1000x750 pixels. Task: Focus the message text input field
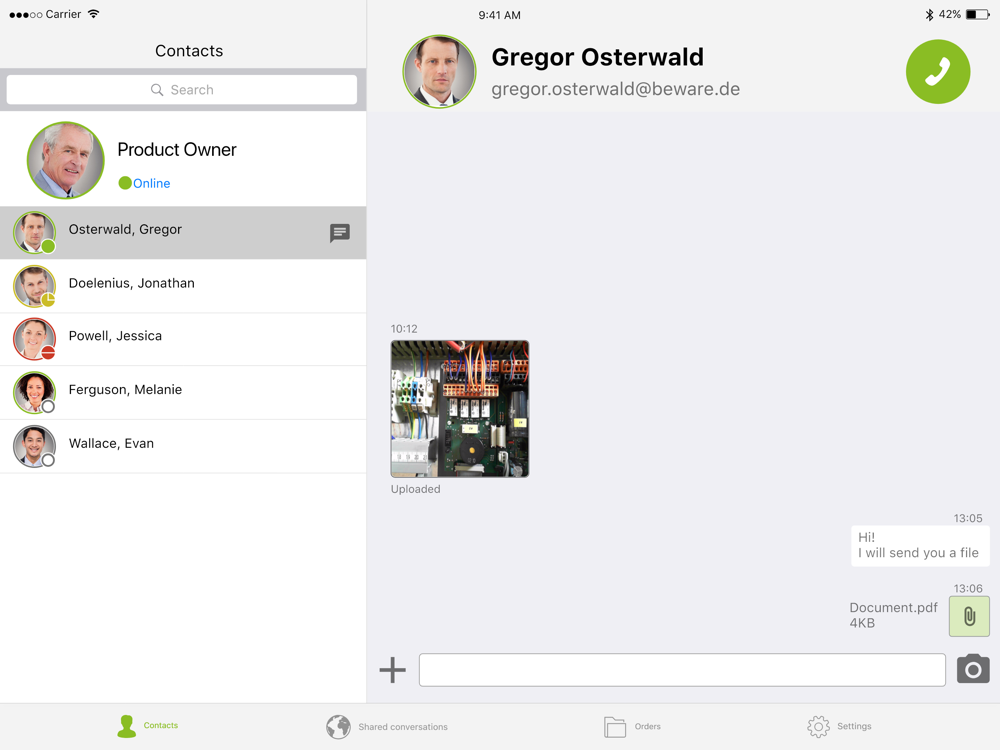[x=682, y=670]
